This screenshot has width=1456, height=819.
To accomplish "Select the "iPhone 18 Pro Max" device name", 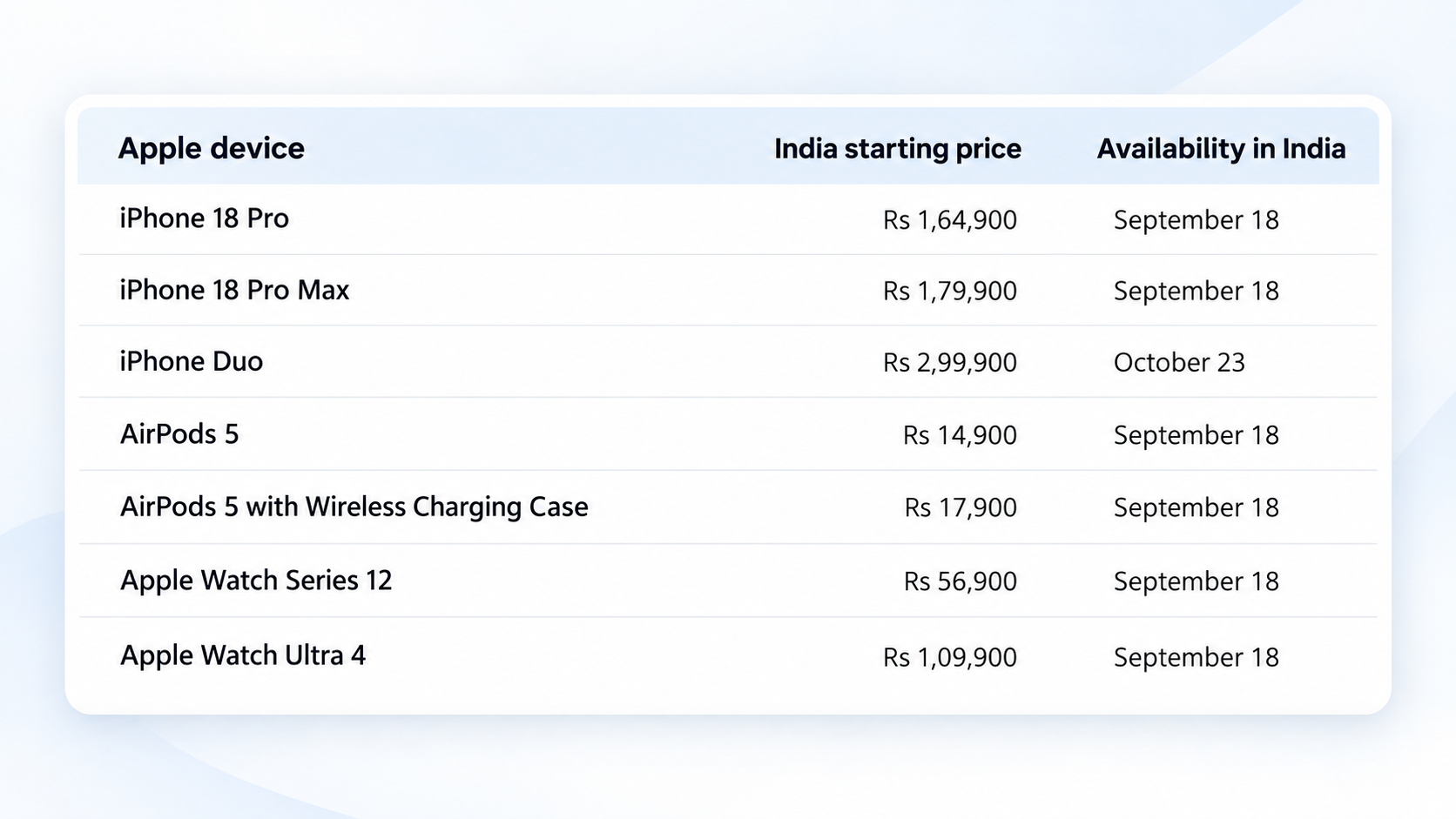I will tap(234, 290).
